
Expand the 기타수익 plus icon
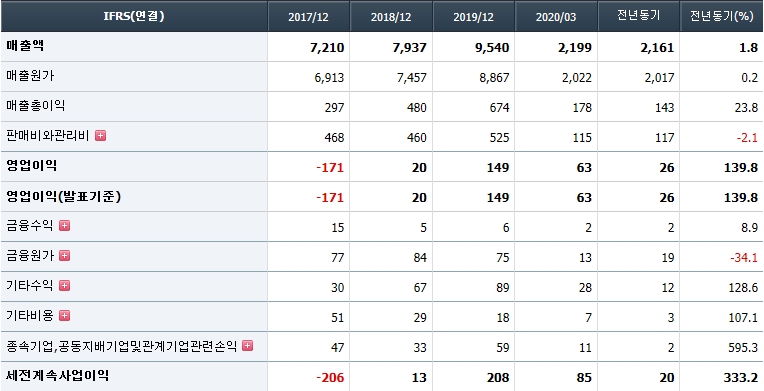coord(64,286)
